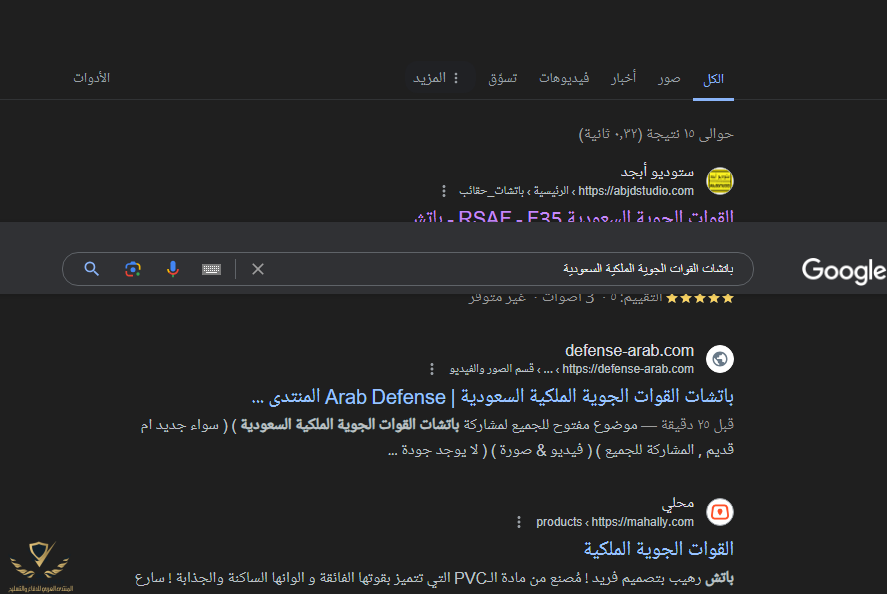887x594 pixels.
Task: Click the defense-arab.com globe favicon
Action: (x=720, y=359)
